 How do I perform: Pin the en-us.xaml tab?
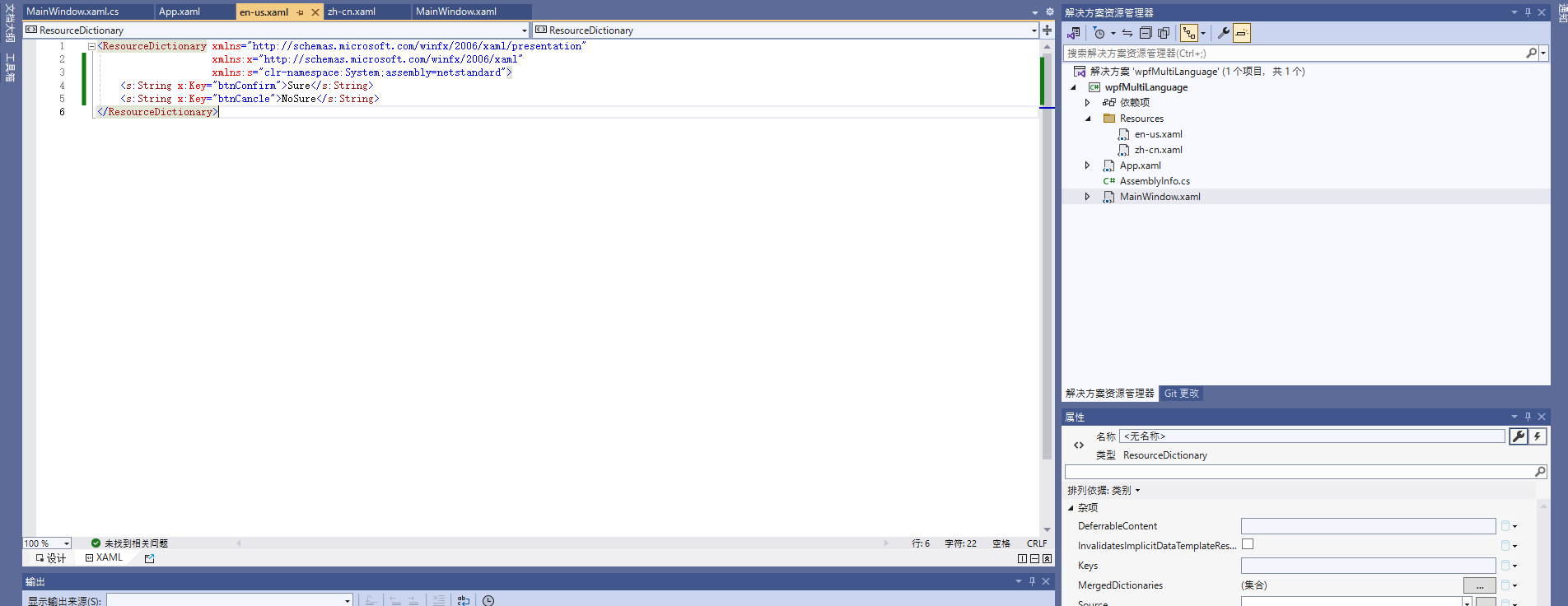click(300, 12)
